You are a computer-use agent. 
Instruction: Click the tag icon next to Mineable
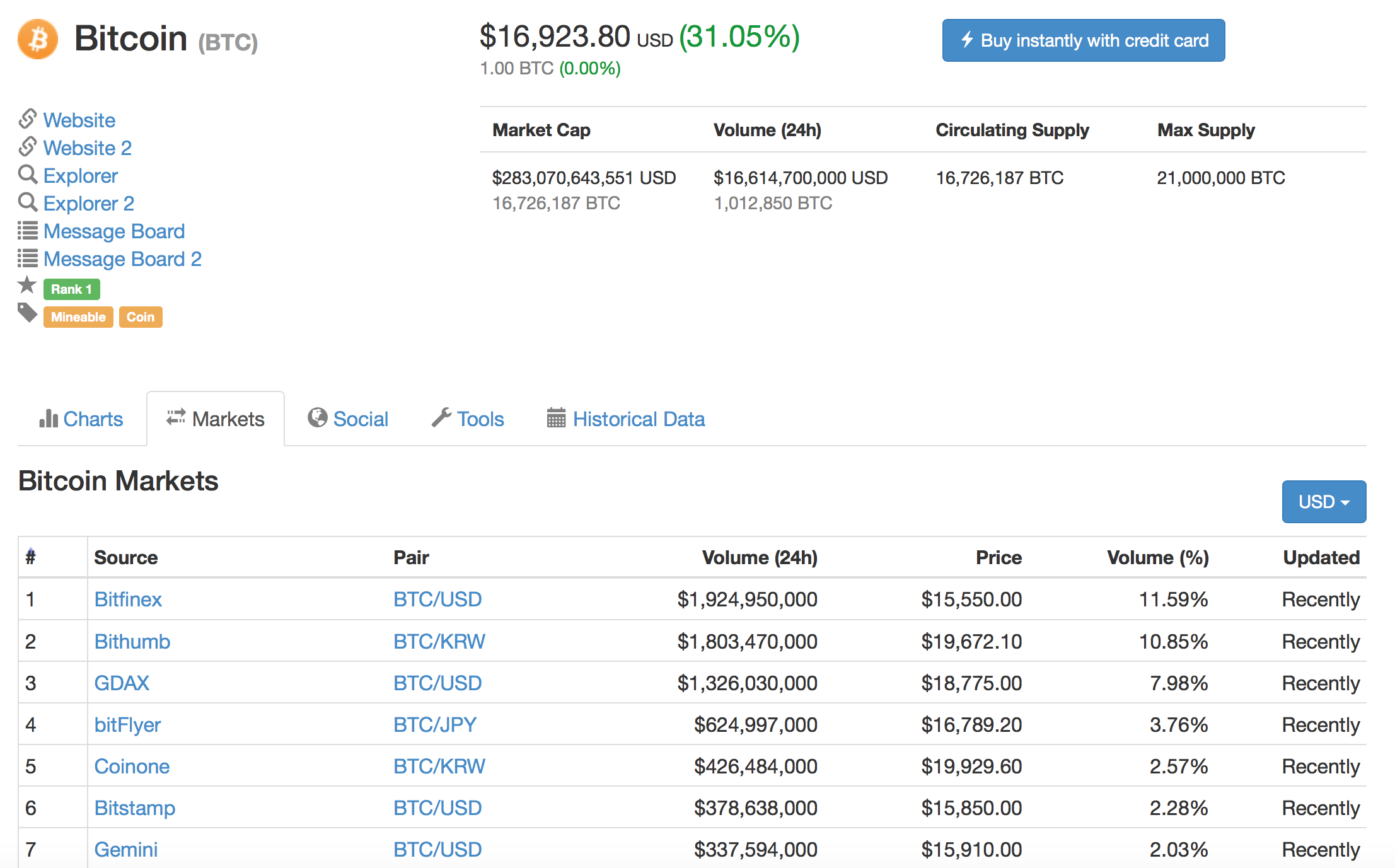tap(27, 313)
